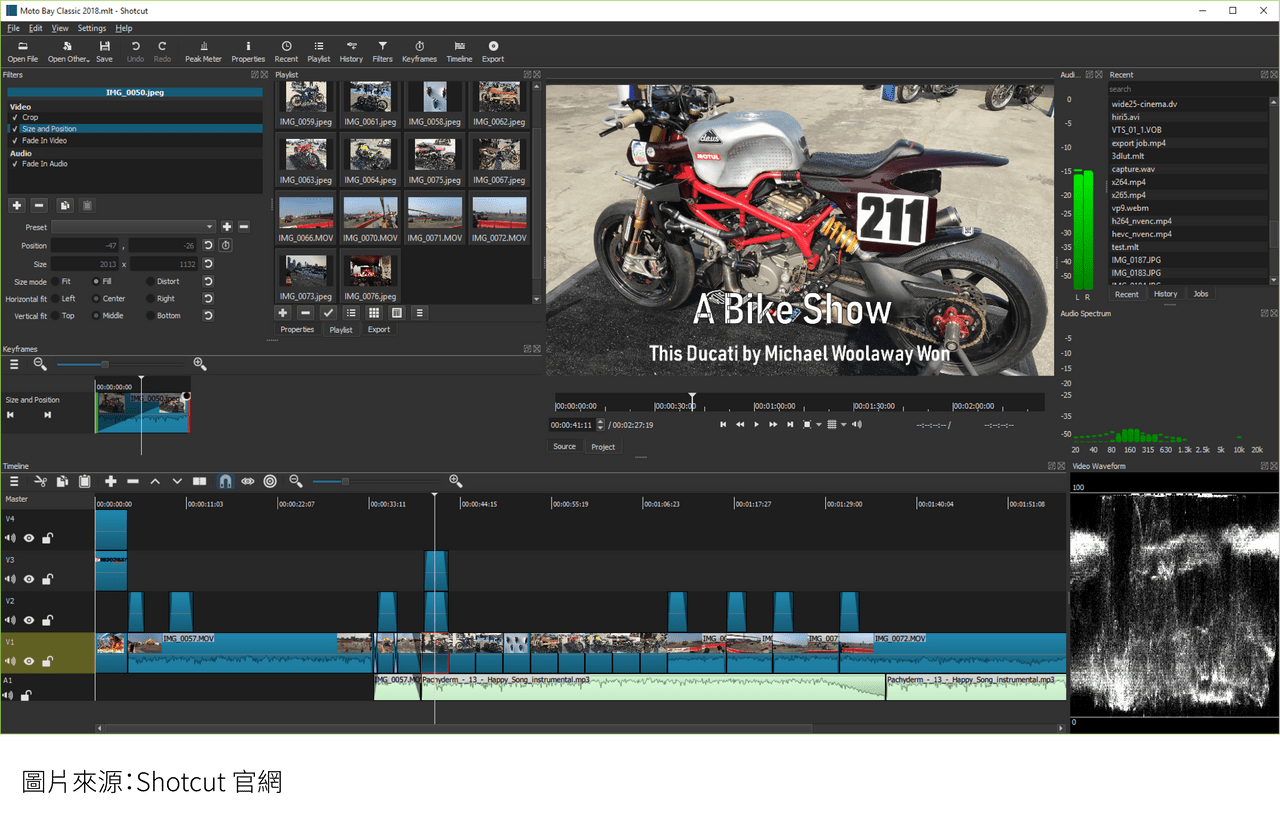Open the Settings menu
The width and height of the screenshot is (1280, 818).
tap(92, 28)
